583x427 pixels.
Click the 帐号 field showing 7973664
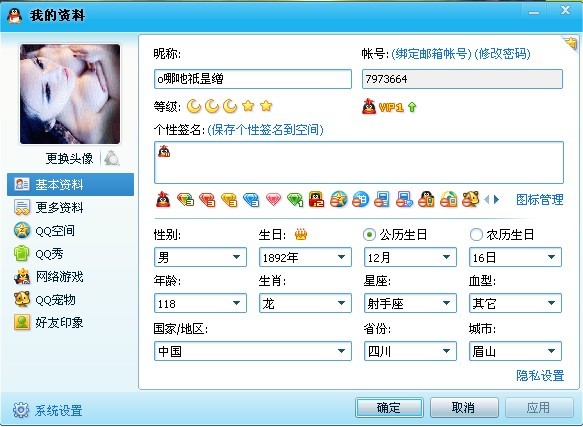pyautogui.click(x=462, y=79)
